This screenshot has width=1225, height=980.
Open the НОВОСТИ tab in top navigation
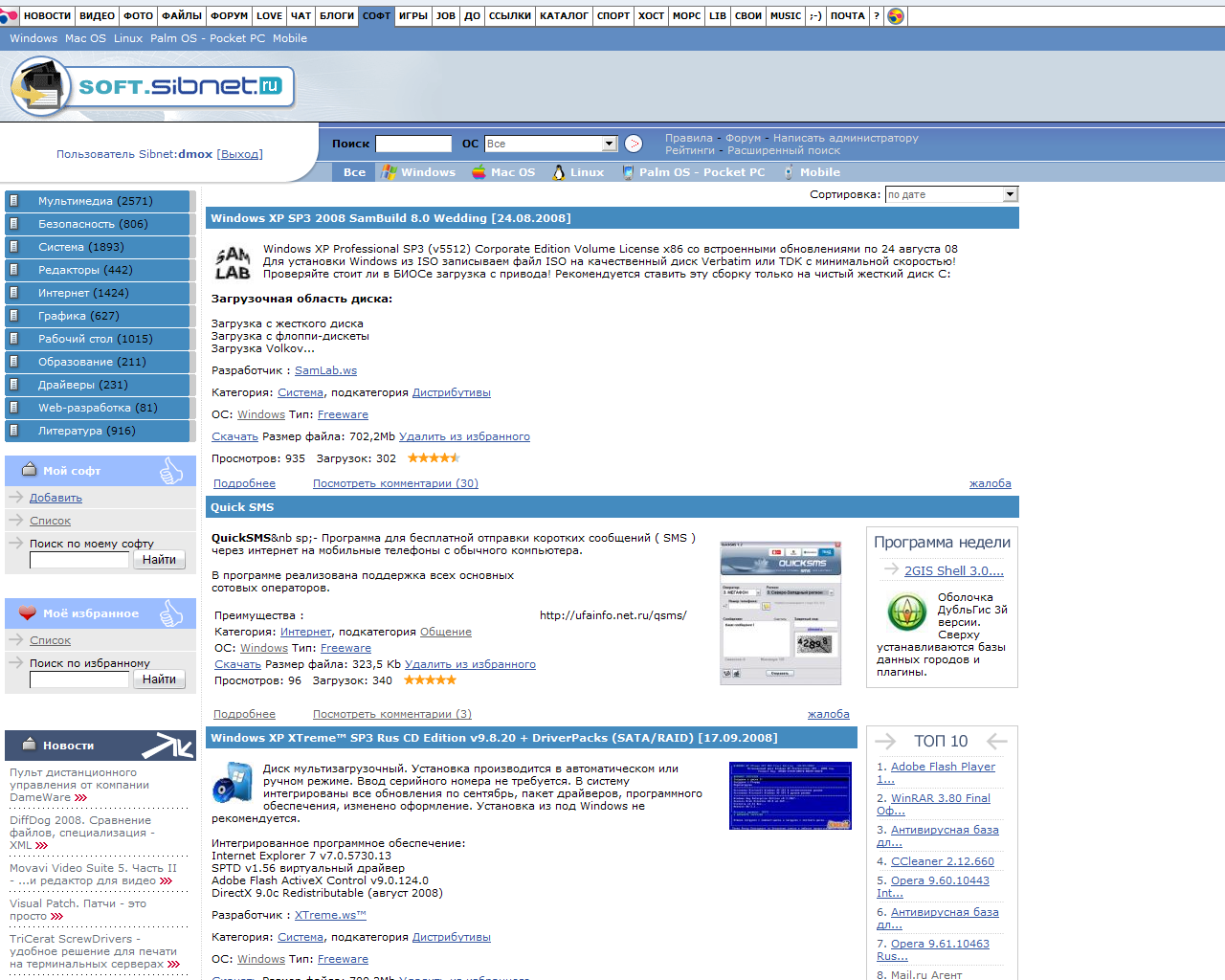(47, 15)
